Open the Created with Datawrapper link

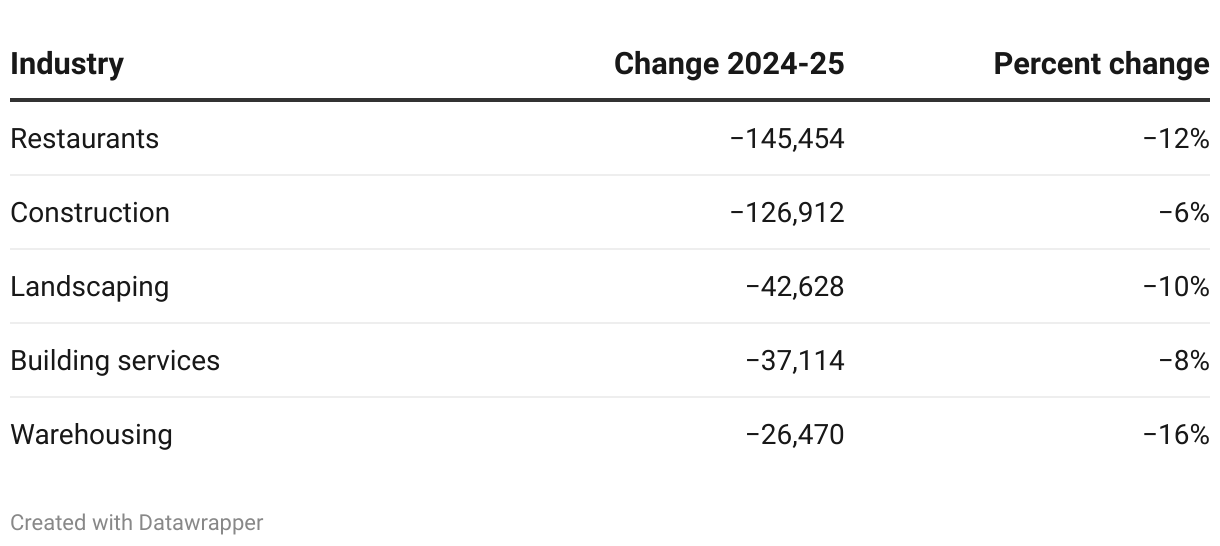[x=137, y=522]
